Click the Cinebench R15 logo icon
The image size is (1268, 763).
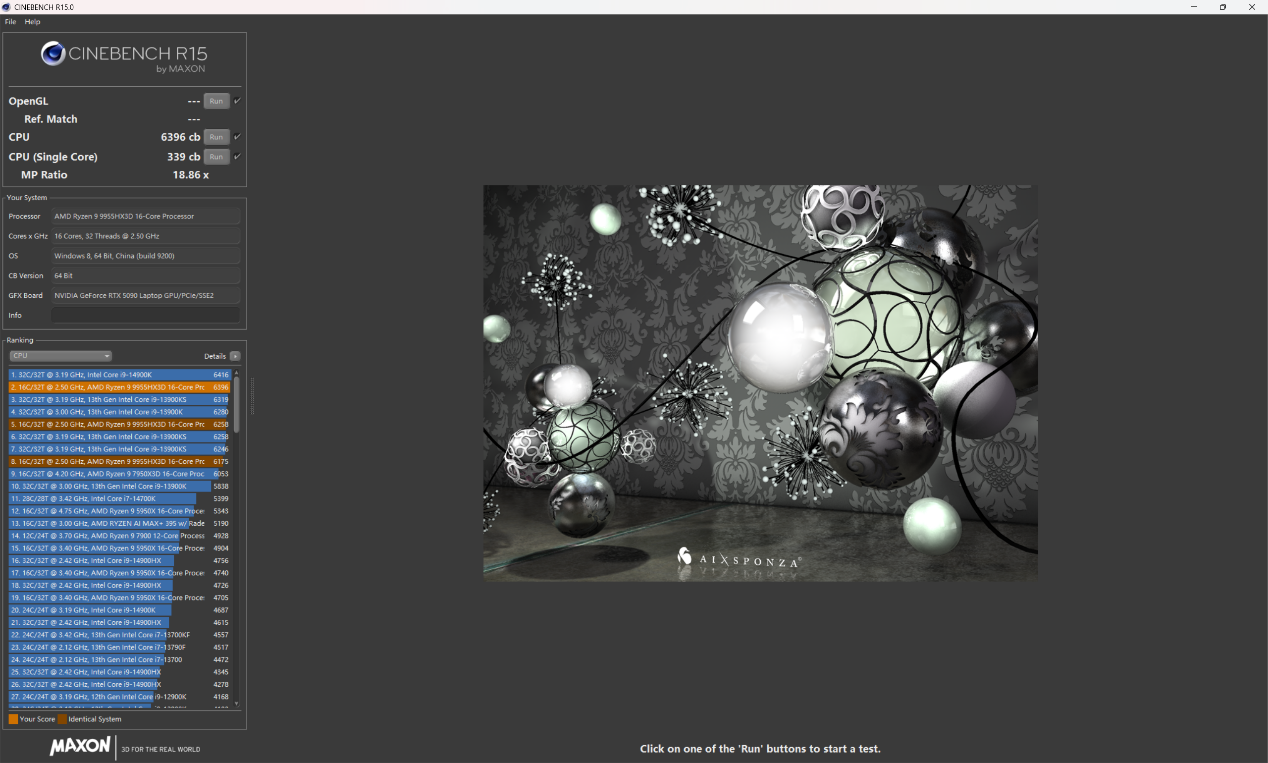(53, 54)
